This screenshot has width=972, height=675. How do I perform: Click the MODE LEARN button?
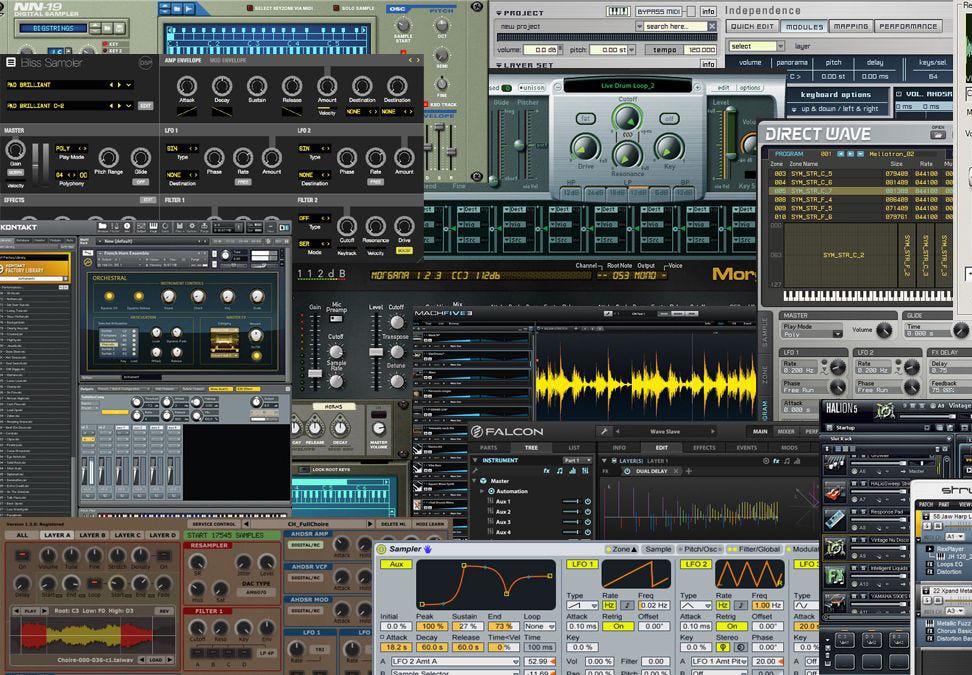(x=430, y=524)
